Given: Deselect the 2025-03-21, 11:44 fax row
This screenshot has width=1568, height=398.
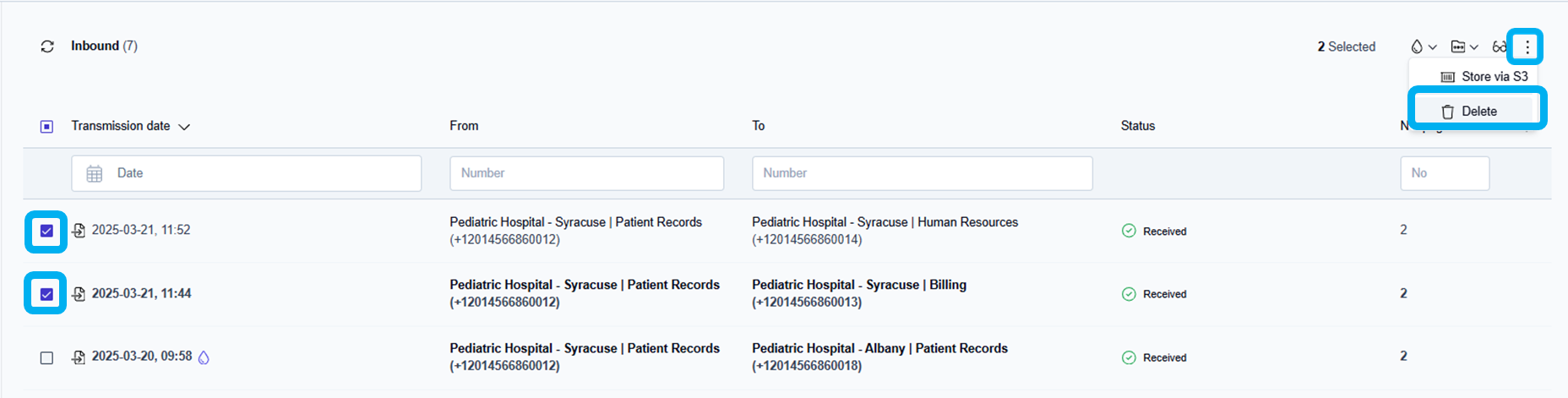Looking at the screenshot, I should [x=46, y=294].
